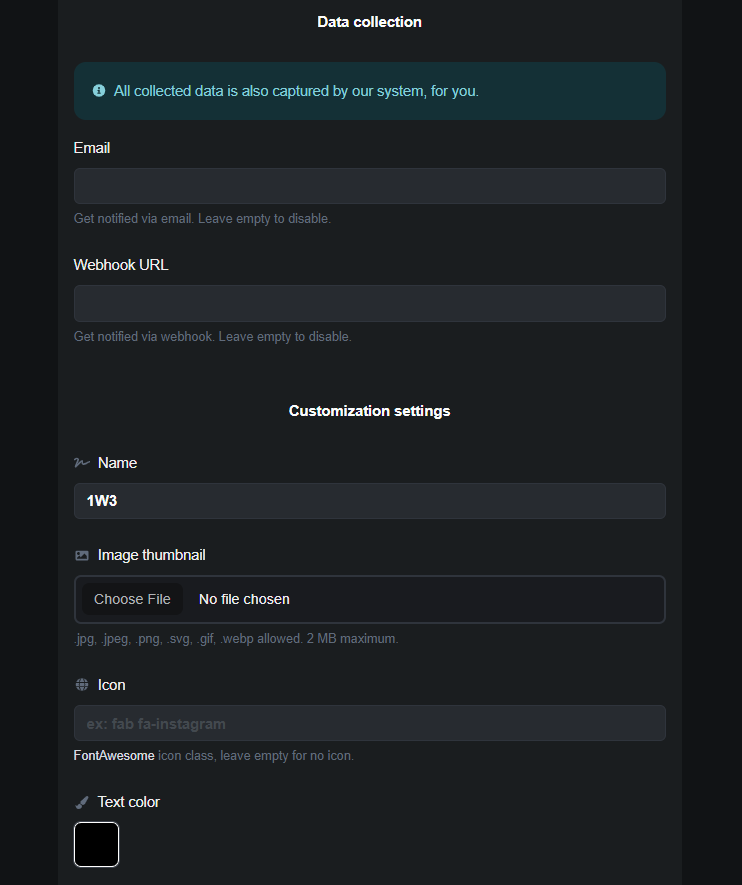Click into the Name field containing 1W3

pyautogui.click(x=369, y=501)
